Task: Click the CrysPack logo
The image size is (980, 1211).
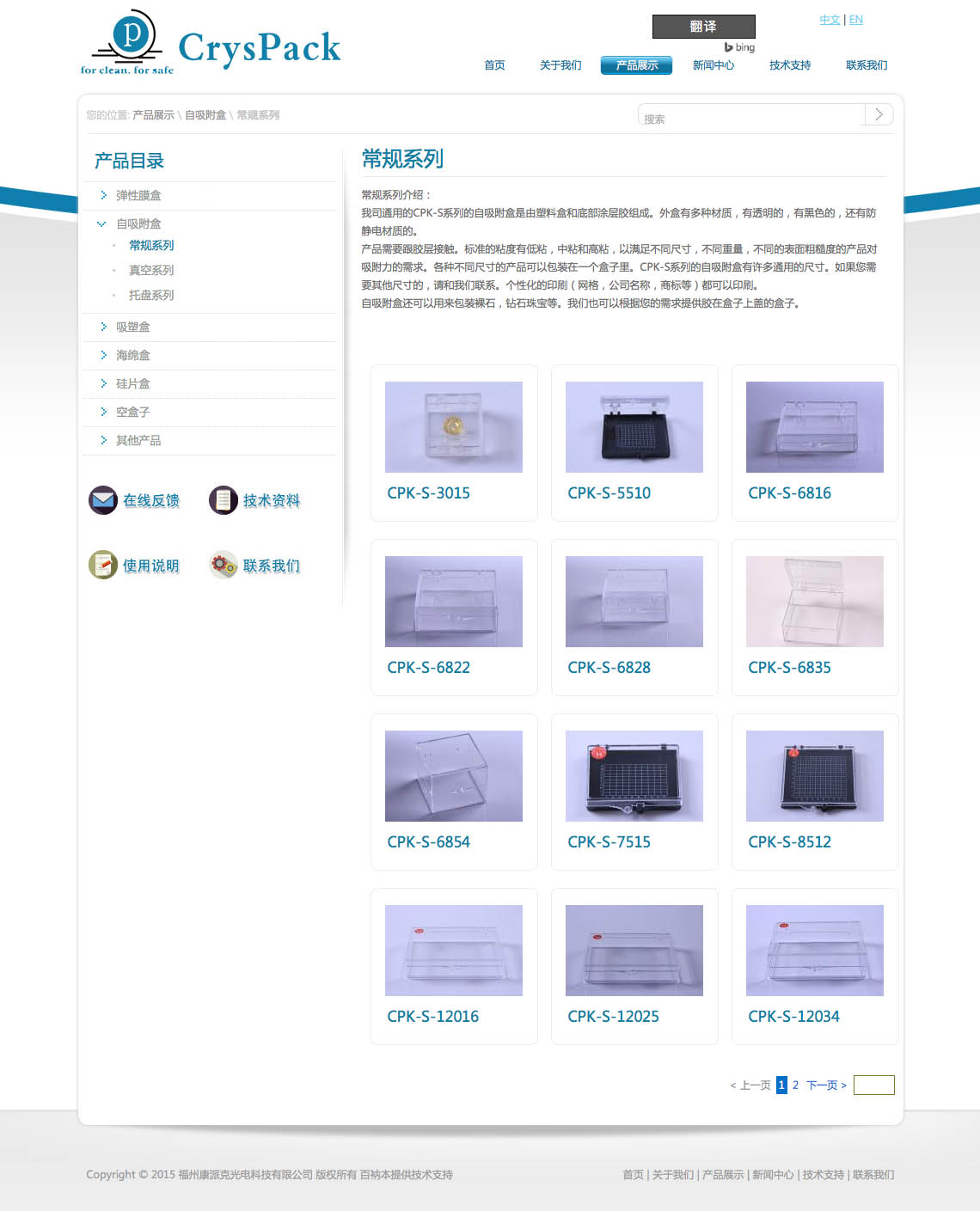Action: click(211, 45)
